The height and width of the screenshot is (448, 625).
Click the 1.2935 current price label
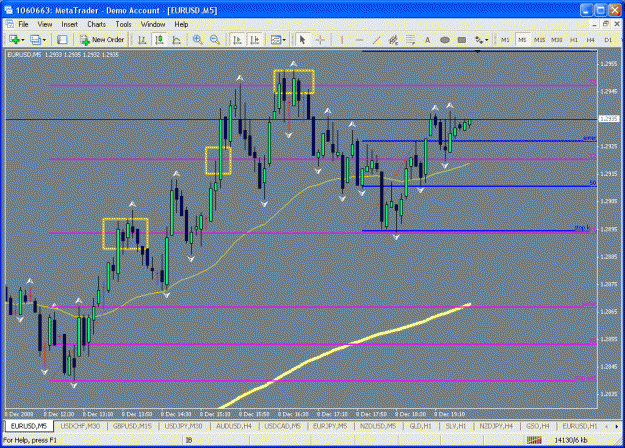(x=609, y=119)
